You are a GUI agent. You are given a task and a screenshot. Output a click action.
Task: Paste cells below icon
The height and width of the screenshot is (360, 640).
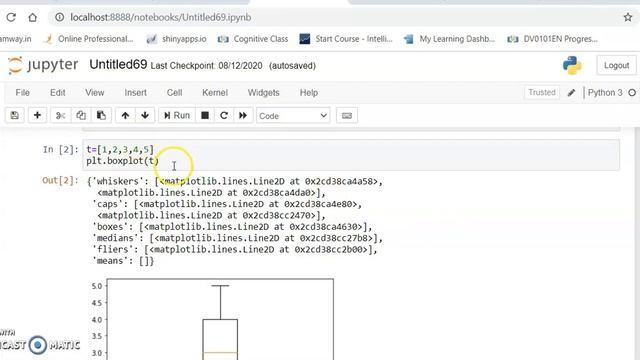(101, 116)
